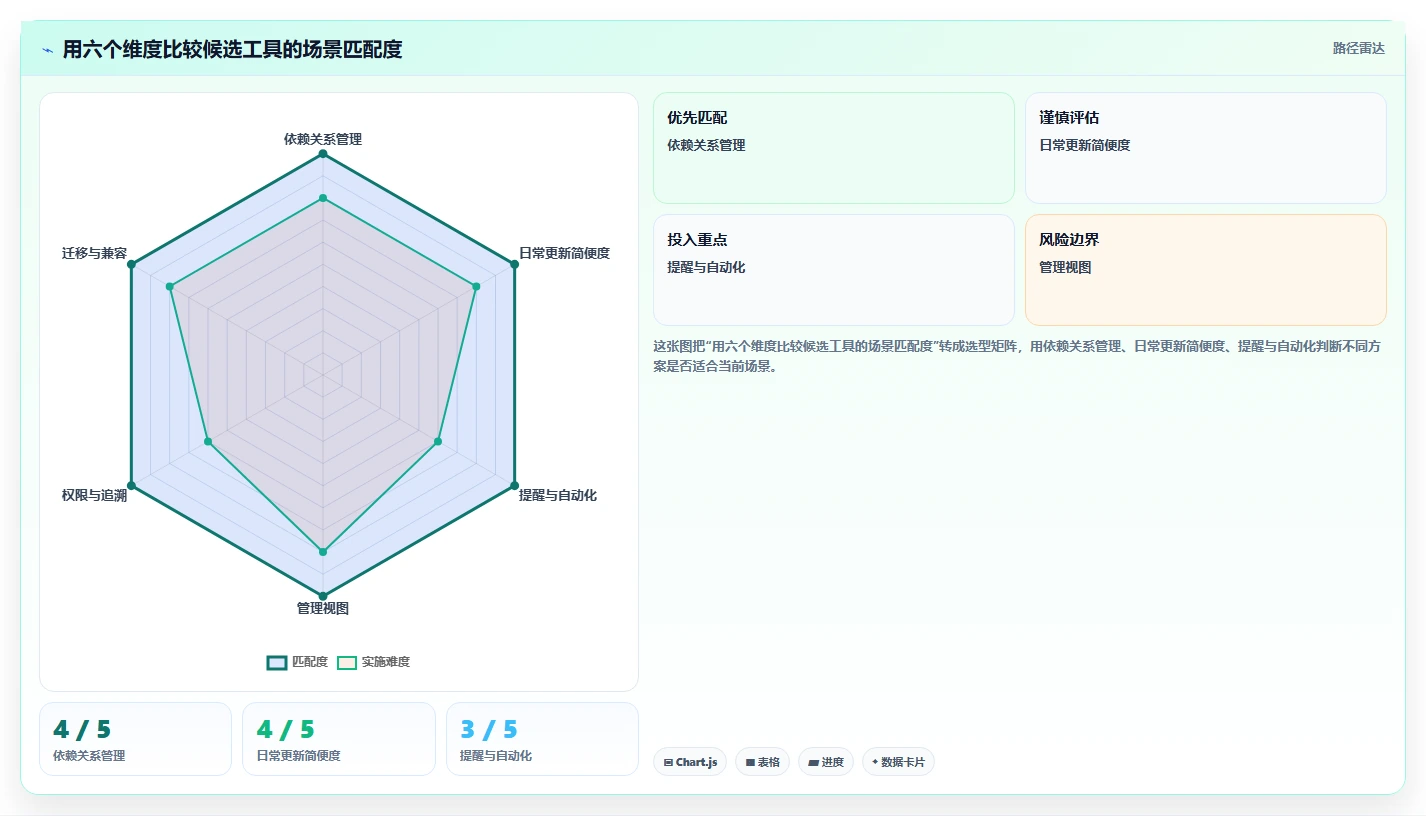Click the inner 实施难度 point toward 提醒与自动化

click(438, 441)
